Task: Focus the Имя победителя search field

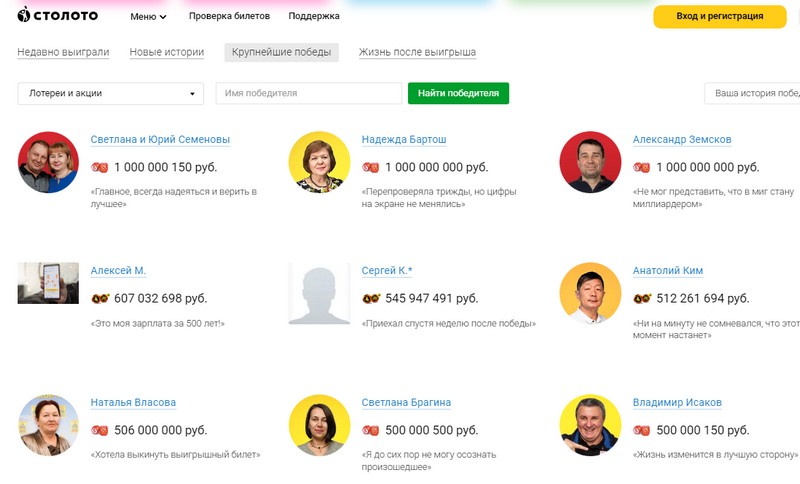Action: [x=309, y=93]
